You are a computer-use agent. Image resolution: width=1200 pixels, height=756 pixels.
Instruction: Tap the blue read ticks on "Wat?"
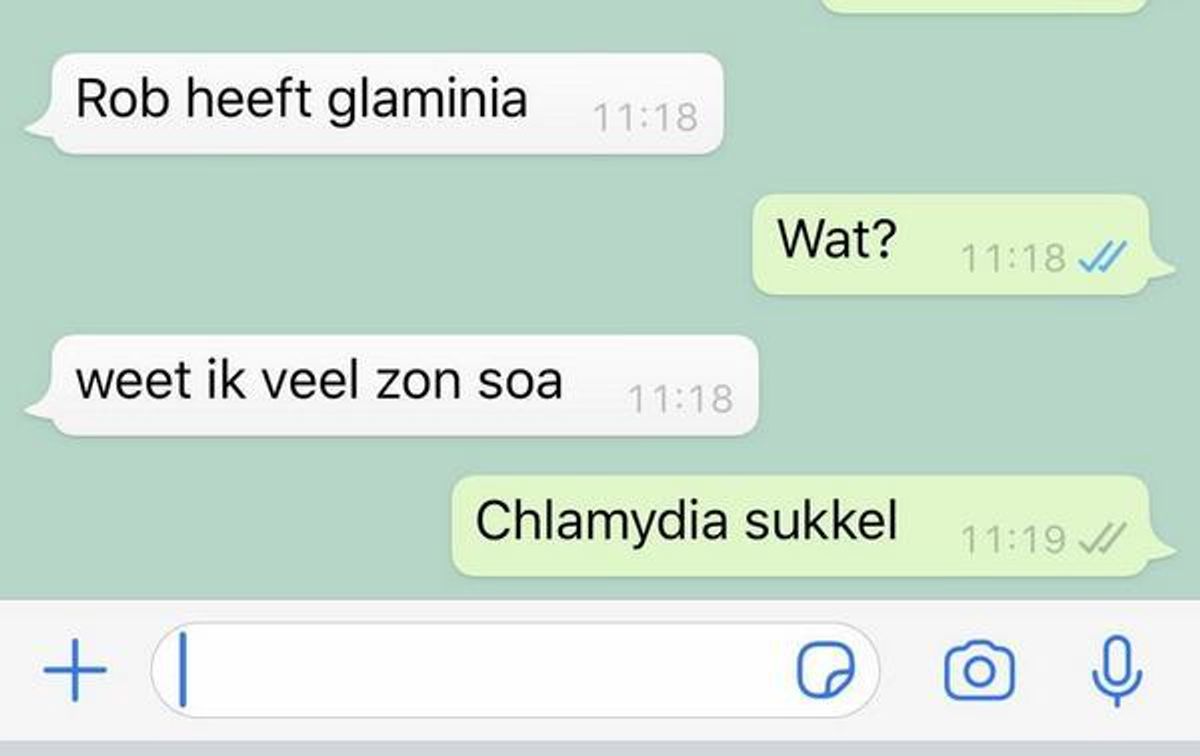coord(1103,259)
